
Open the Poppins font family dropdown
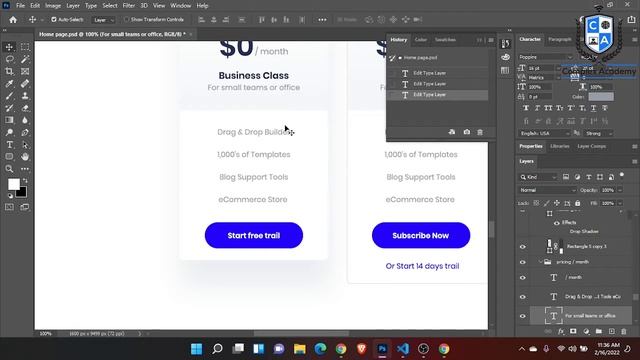point(546,57)
